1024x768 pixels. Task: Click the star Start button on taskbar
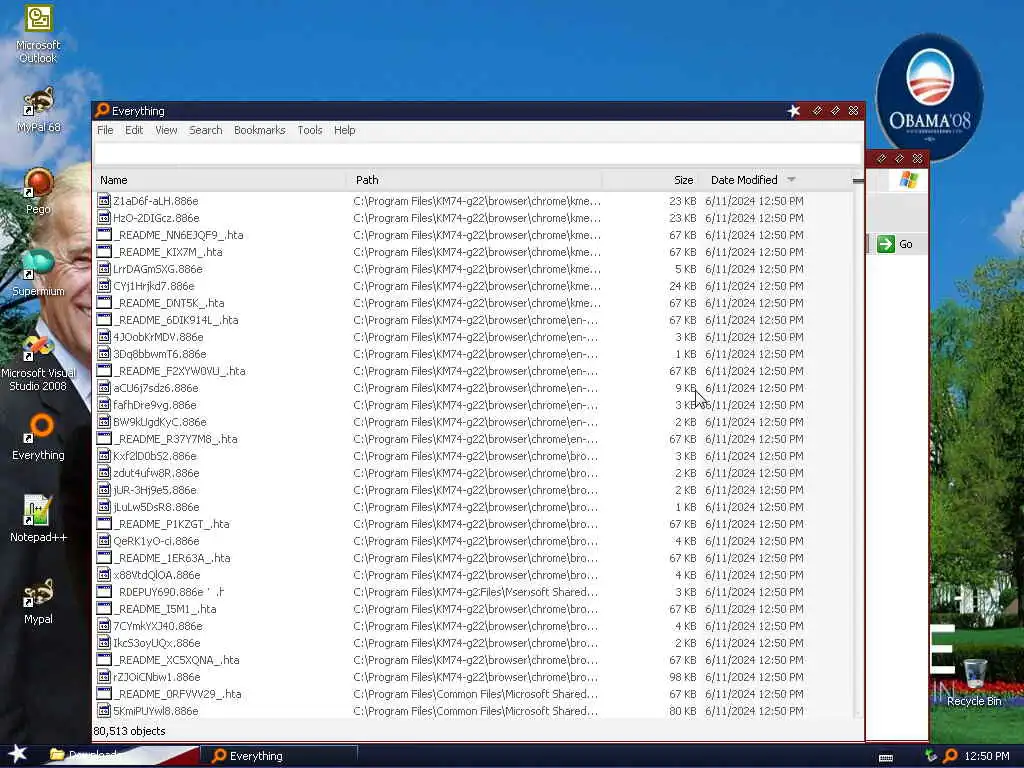pyautogui.click(x=17, y=754)
